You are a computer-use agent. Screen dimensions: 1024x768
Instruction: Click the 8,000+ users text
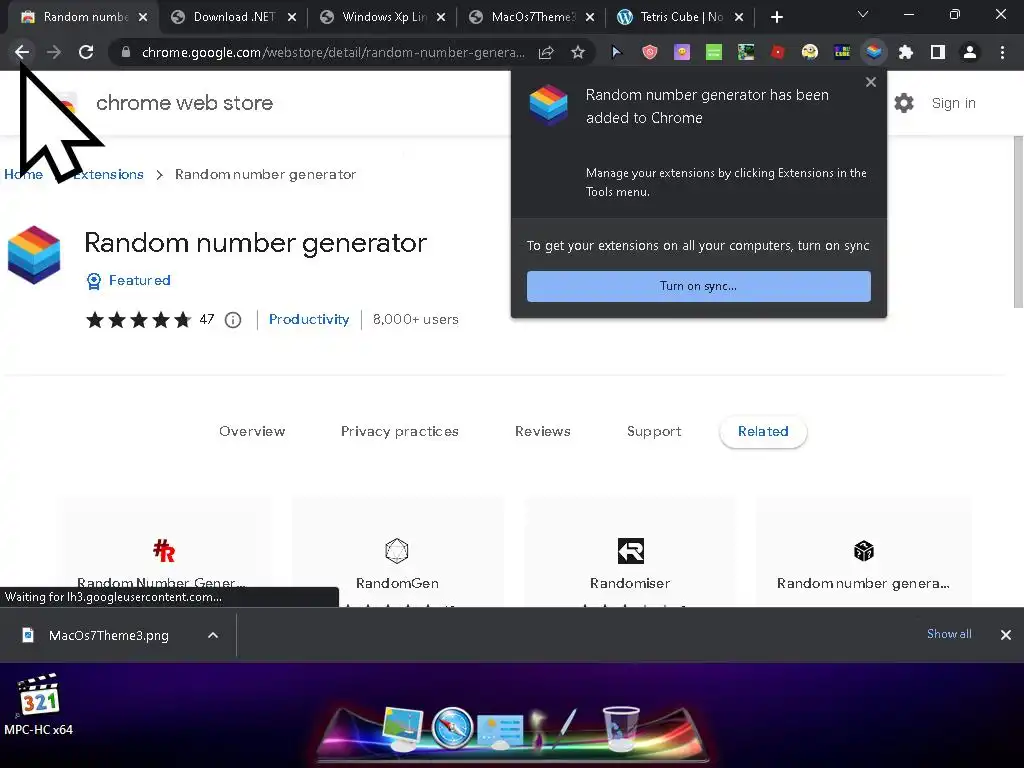[415, 319]
